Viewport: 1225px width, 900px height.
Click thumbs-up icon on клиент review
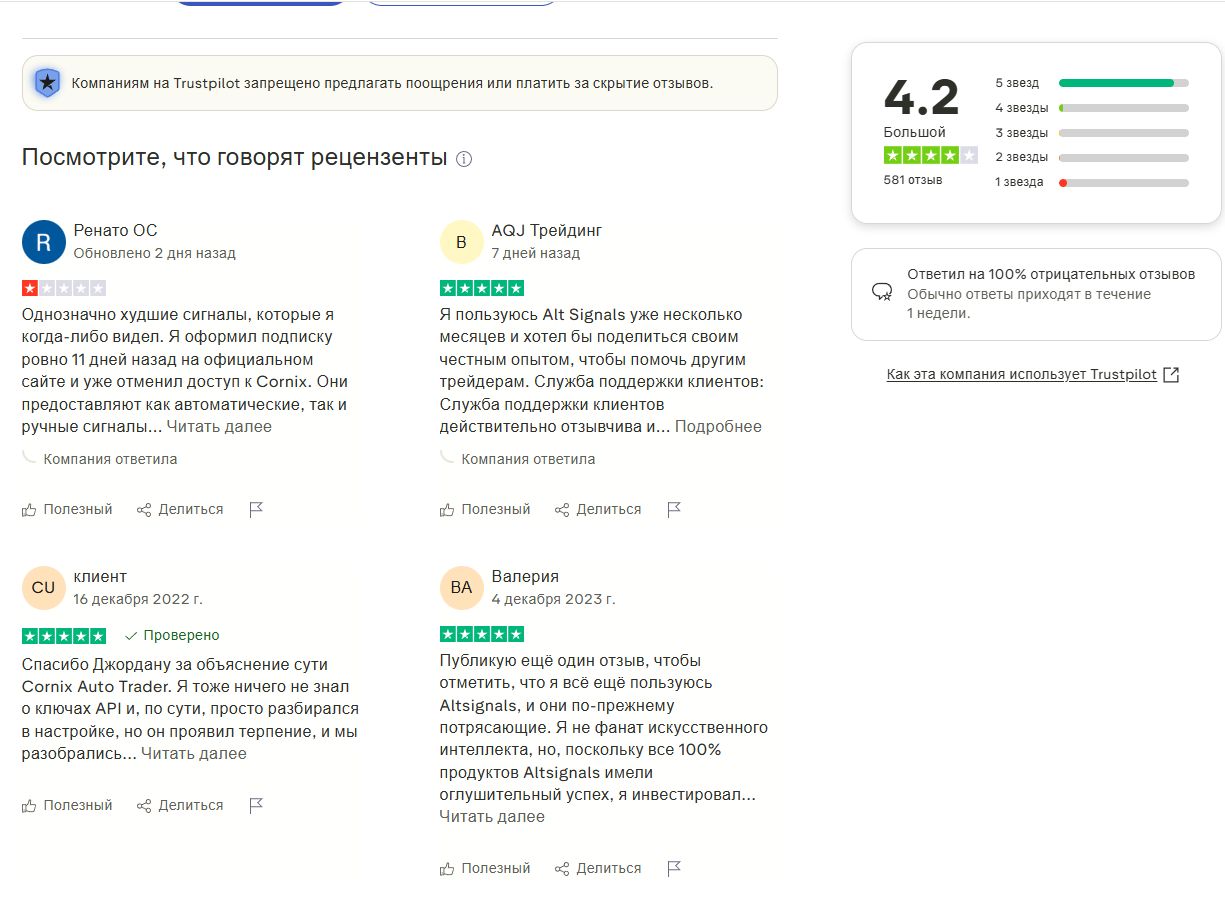pos(29,806)
